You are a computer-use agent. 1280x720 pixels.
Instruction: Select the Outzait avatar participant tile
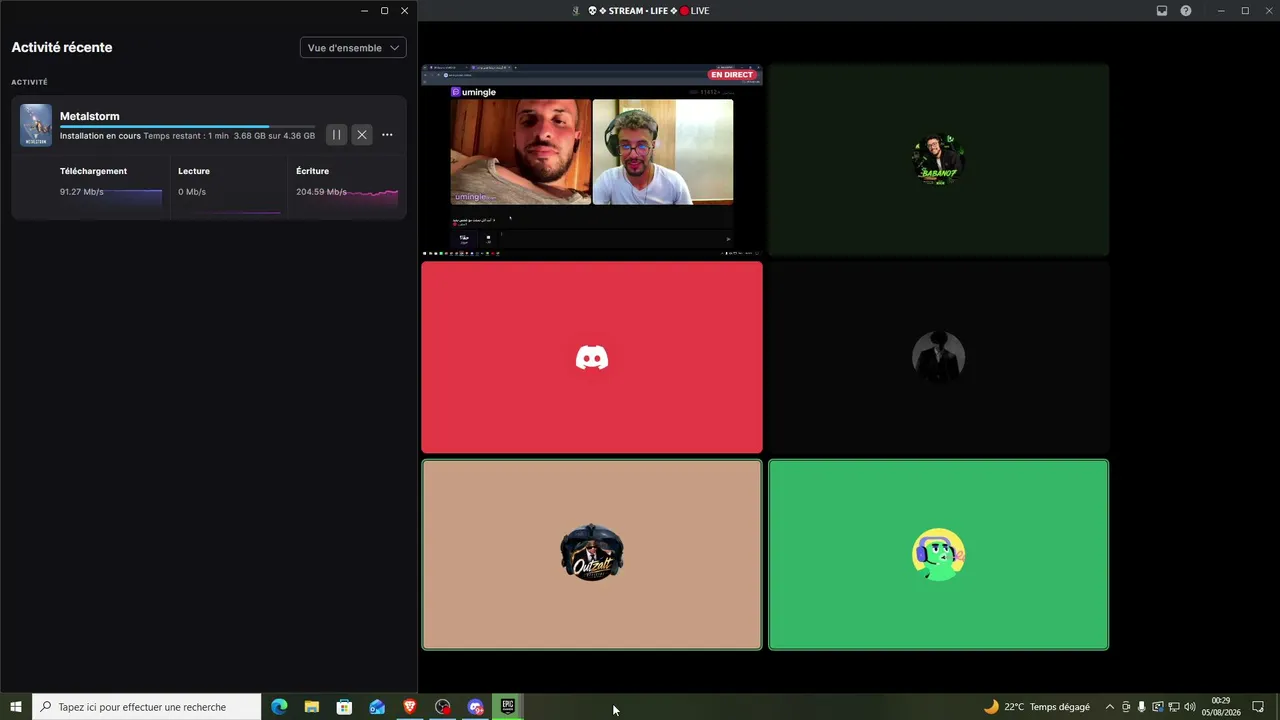pyautogui.click(x=592, y=554)
